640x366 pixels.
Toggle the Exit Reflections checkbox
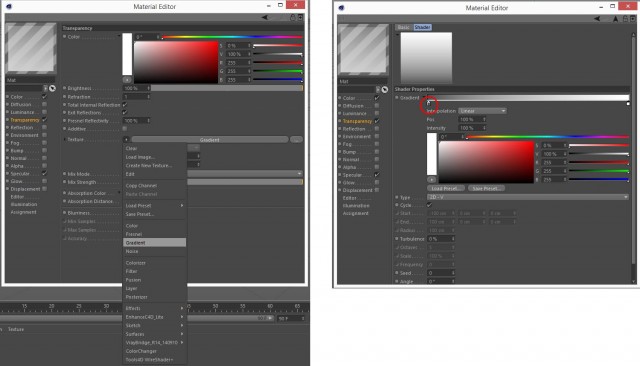pos(125,113)
